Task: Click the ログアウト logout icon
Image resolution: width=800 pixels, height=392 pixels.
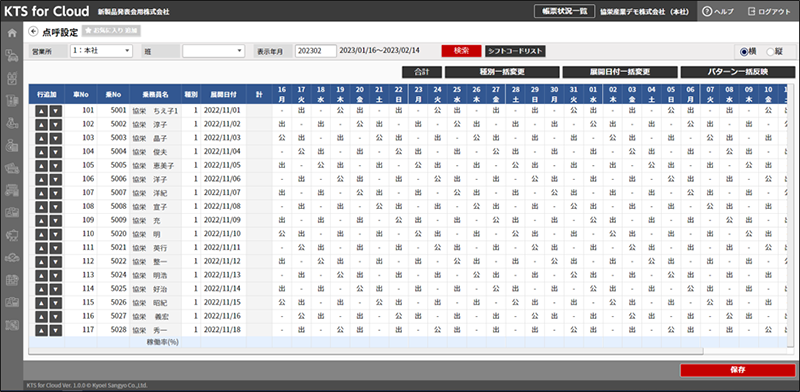Action: (x=752, y=11)
